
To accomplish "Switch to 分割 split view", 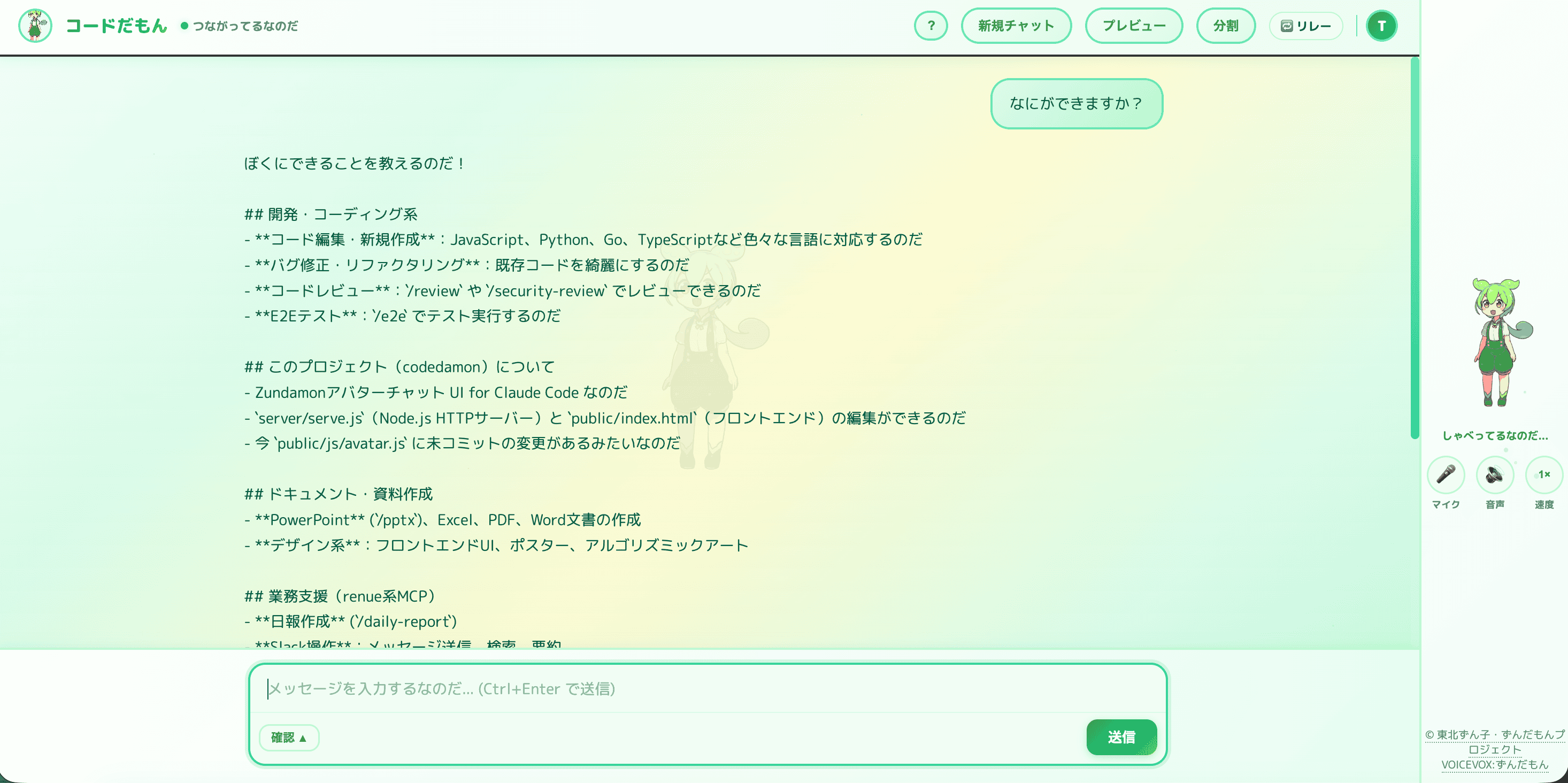I will tap(1225, 26).
